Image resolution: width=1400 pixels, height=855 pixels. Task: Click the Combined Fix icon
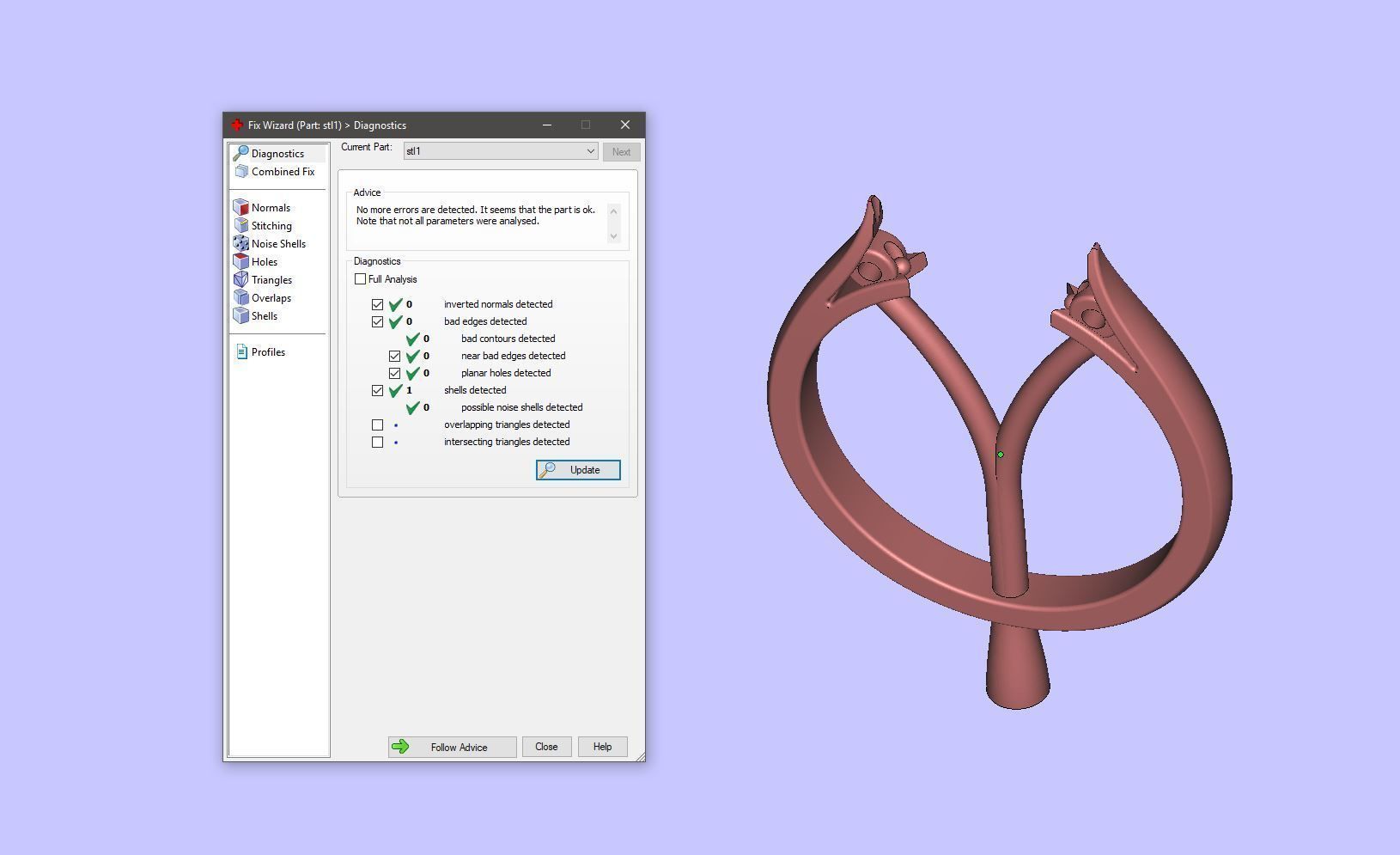coord(241,172)
